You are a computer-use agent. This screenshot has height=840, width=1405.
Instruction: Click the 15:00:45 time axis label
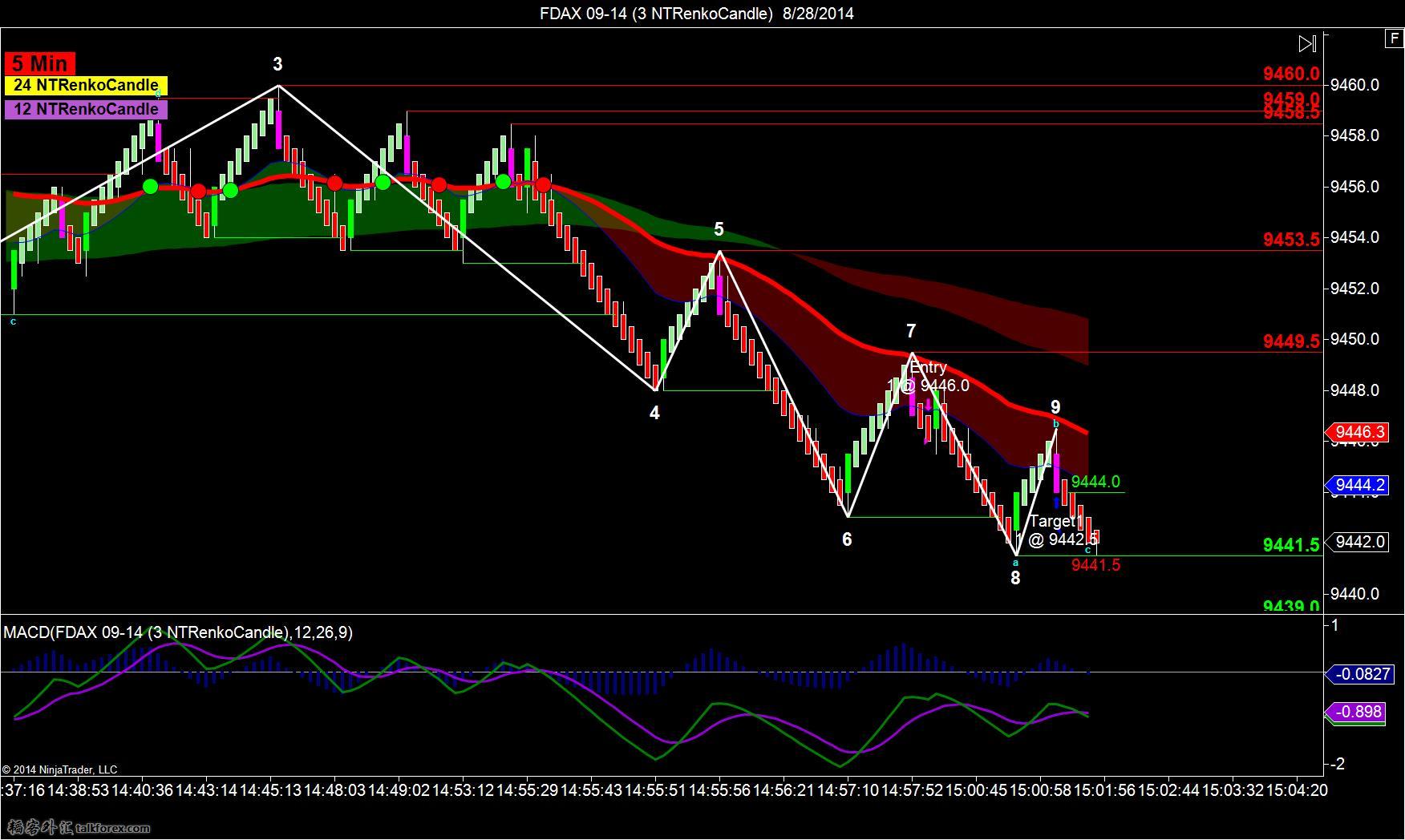(976, 790)
